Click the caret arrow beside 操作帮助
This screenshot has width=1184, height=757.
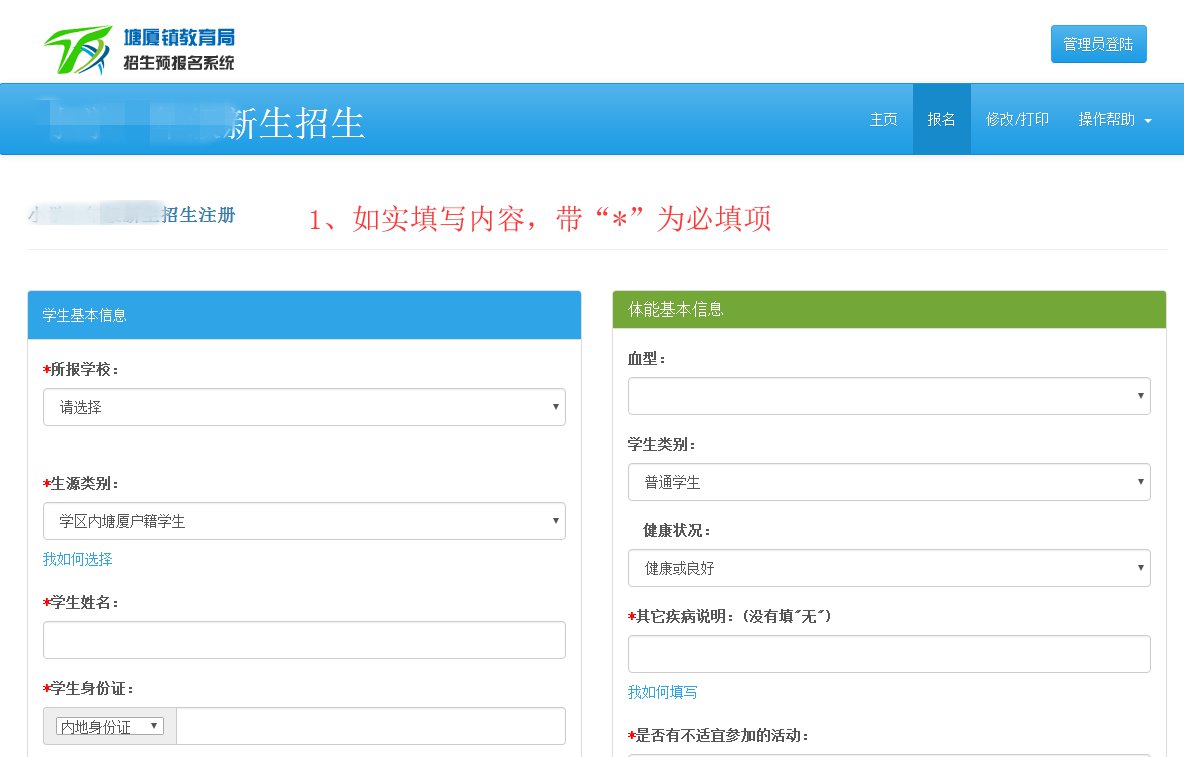(1148, 121)
